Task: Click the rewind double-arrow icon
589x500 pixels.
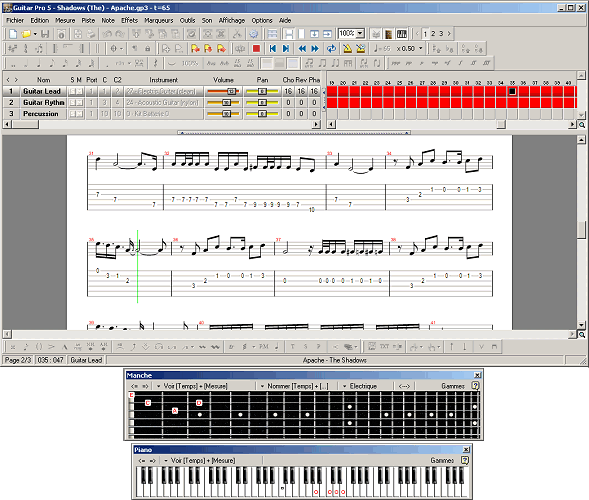Action: tap(302, 48)
